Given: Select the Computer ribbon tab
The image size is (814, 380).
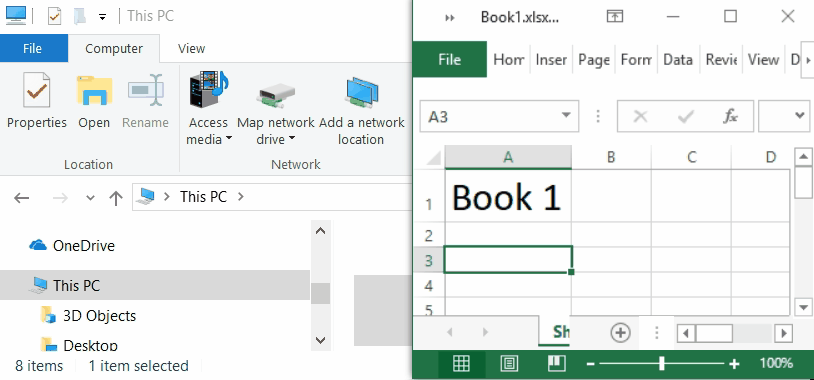Looking at the screenshot, I should pos(114,49).
